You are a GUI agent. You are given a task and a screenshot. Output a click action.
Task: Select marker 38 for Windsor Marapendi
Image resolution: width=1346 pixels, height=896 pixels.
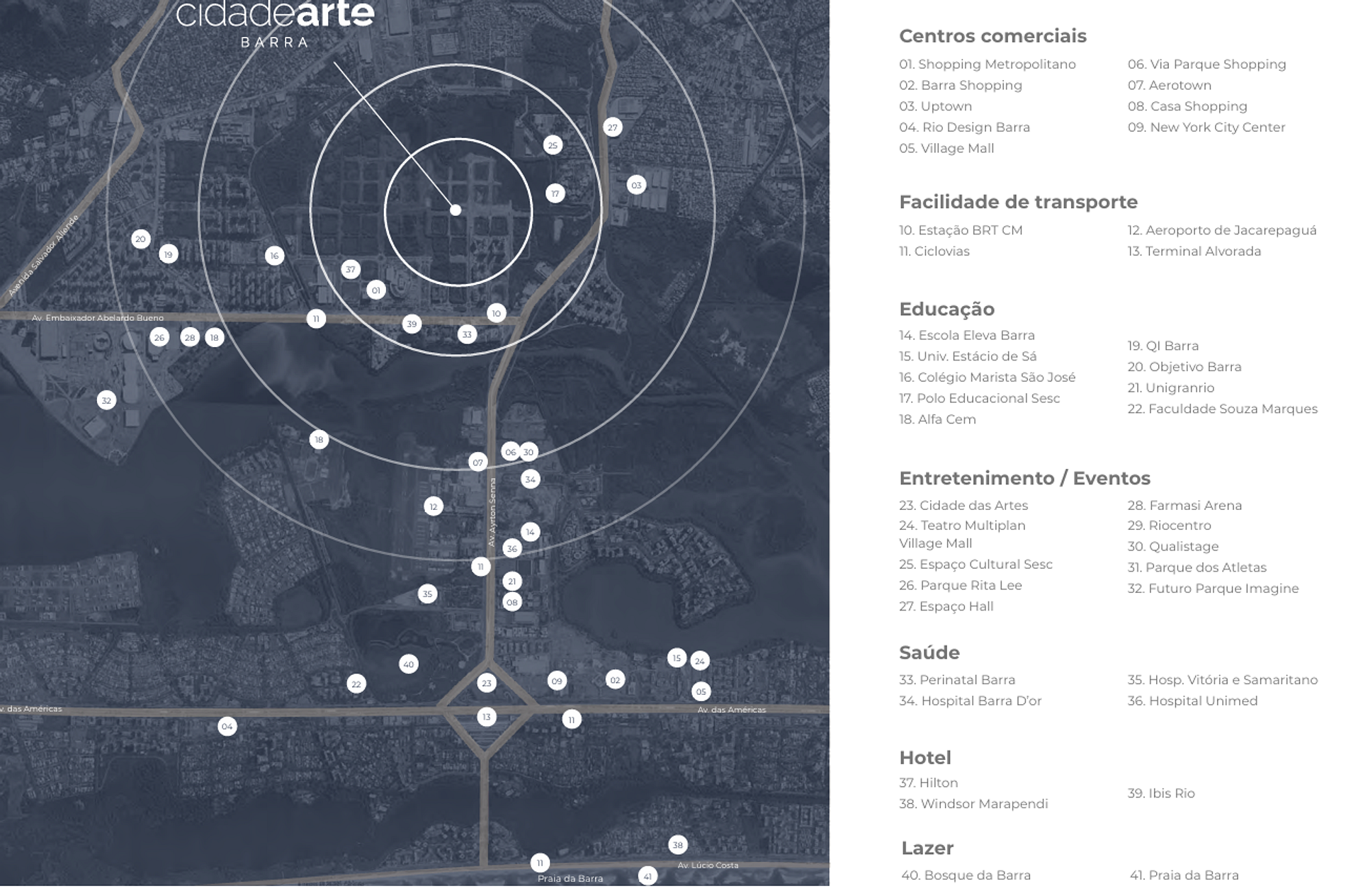coord(678,844)
